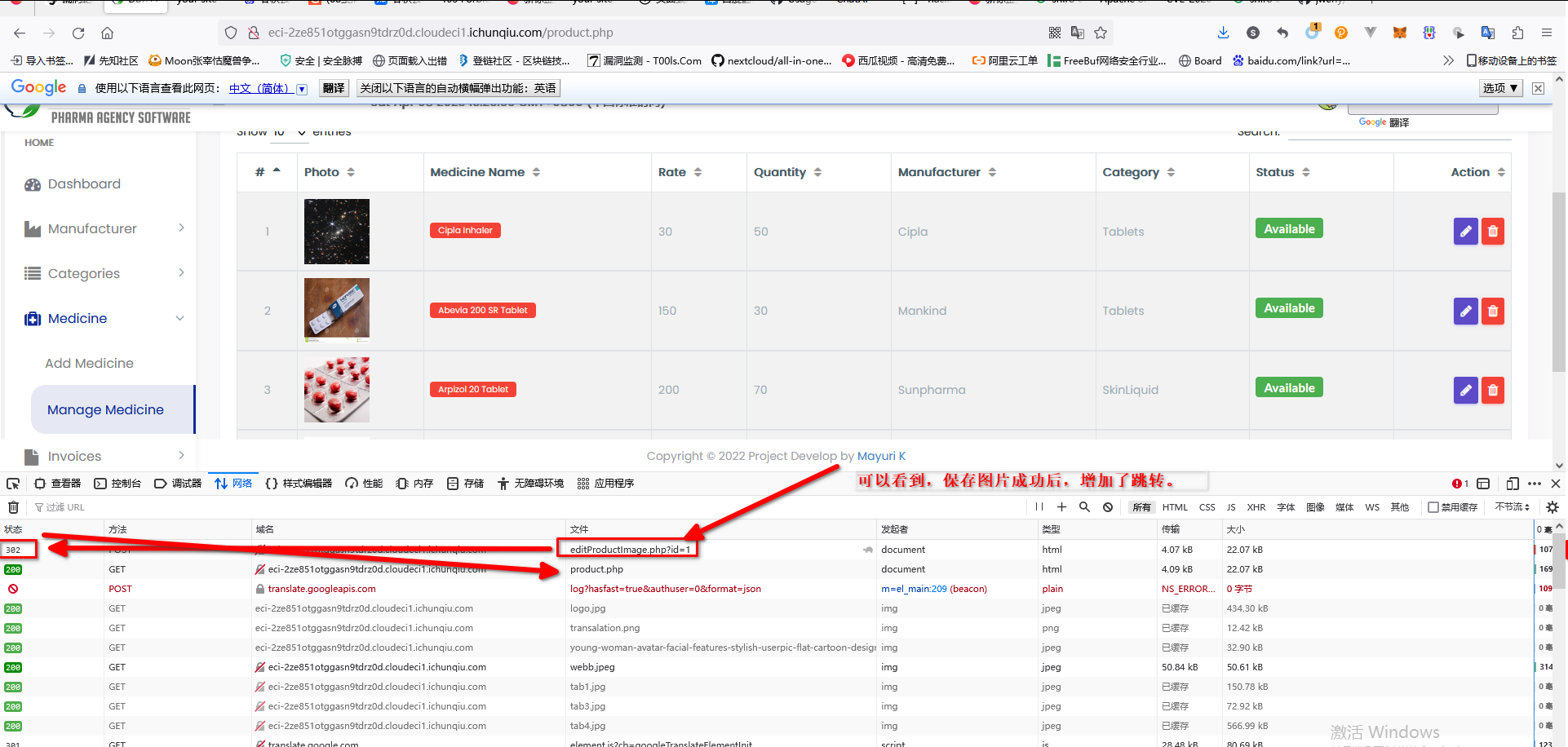Pause network recording in devtools
Image resolution: width=1568 pixels, height=747 pixels.
(x=1039, y=507)
